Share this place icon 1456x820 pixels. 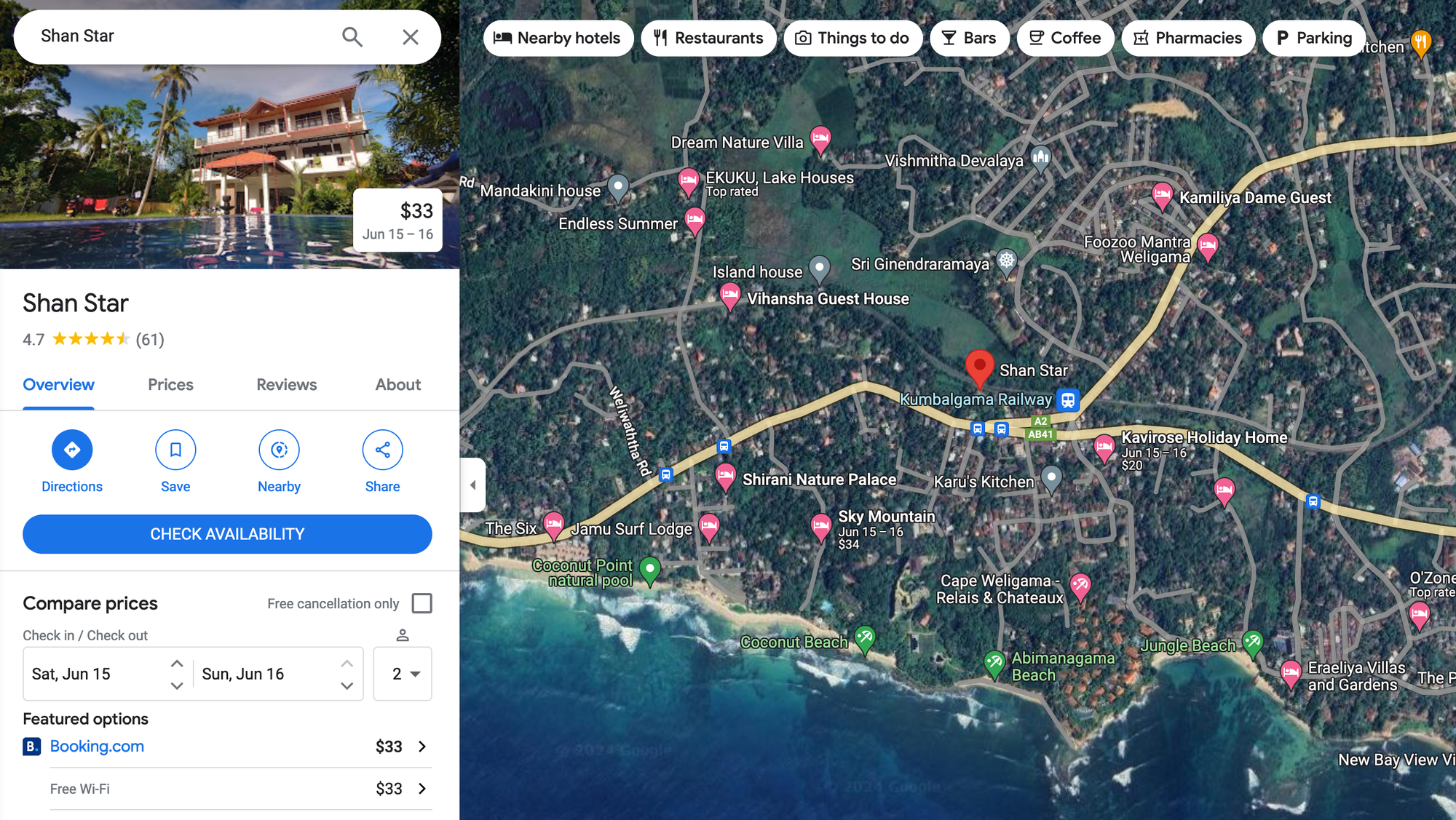(382, 450)
